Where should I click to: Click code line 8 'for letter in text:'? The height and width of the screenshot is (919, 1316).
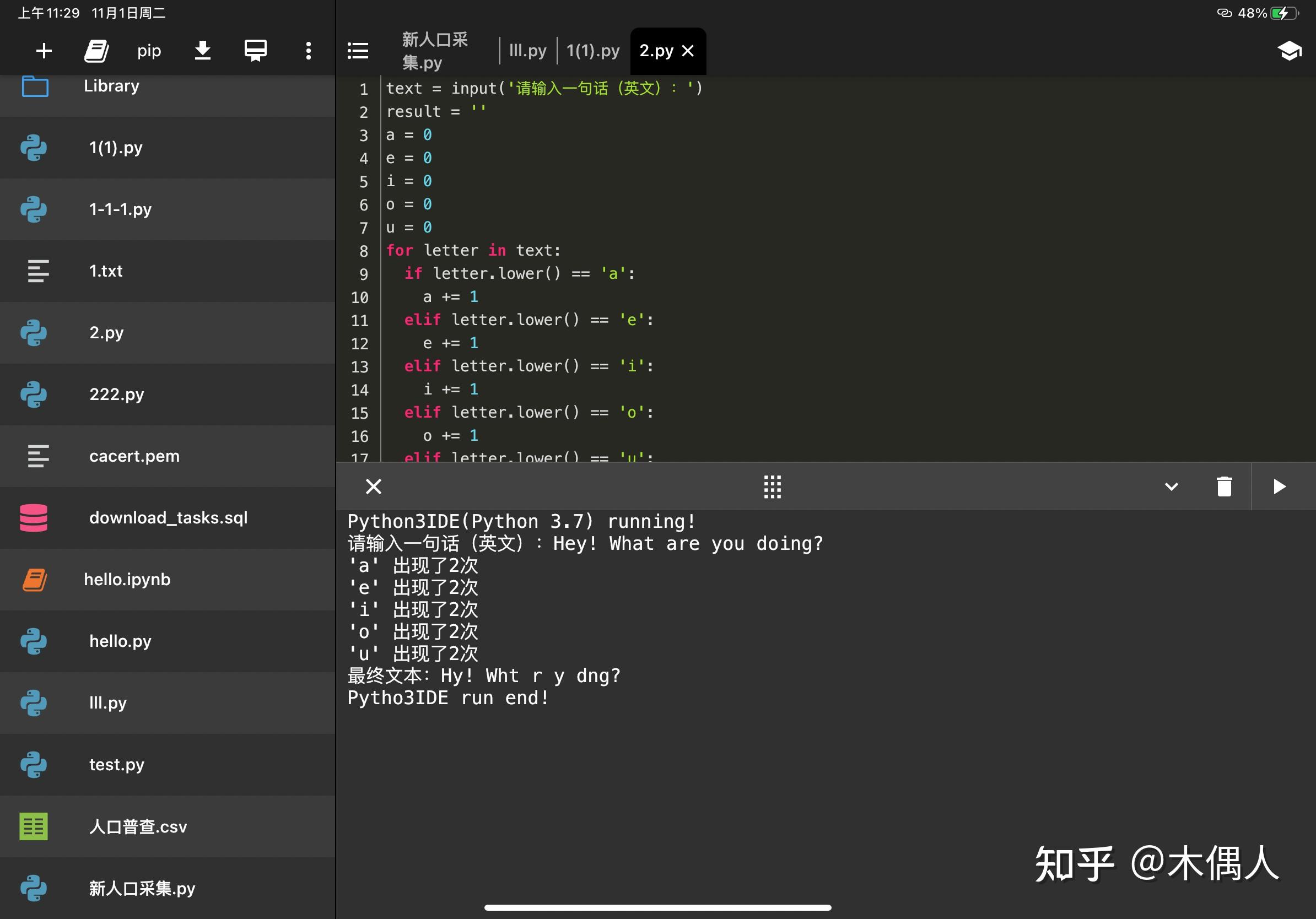pos(473,251)
